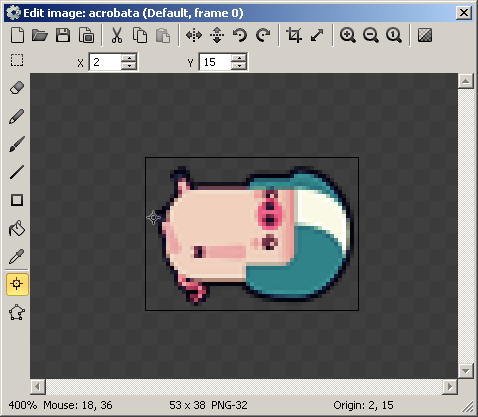
Task: Select the Eraser tool
Action: click(17, 88)
